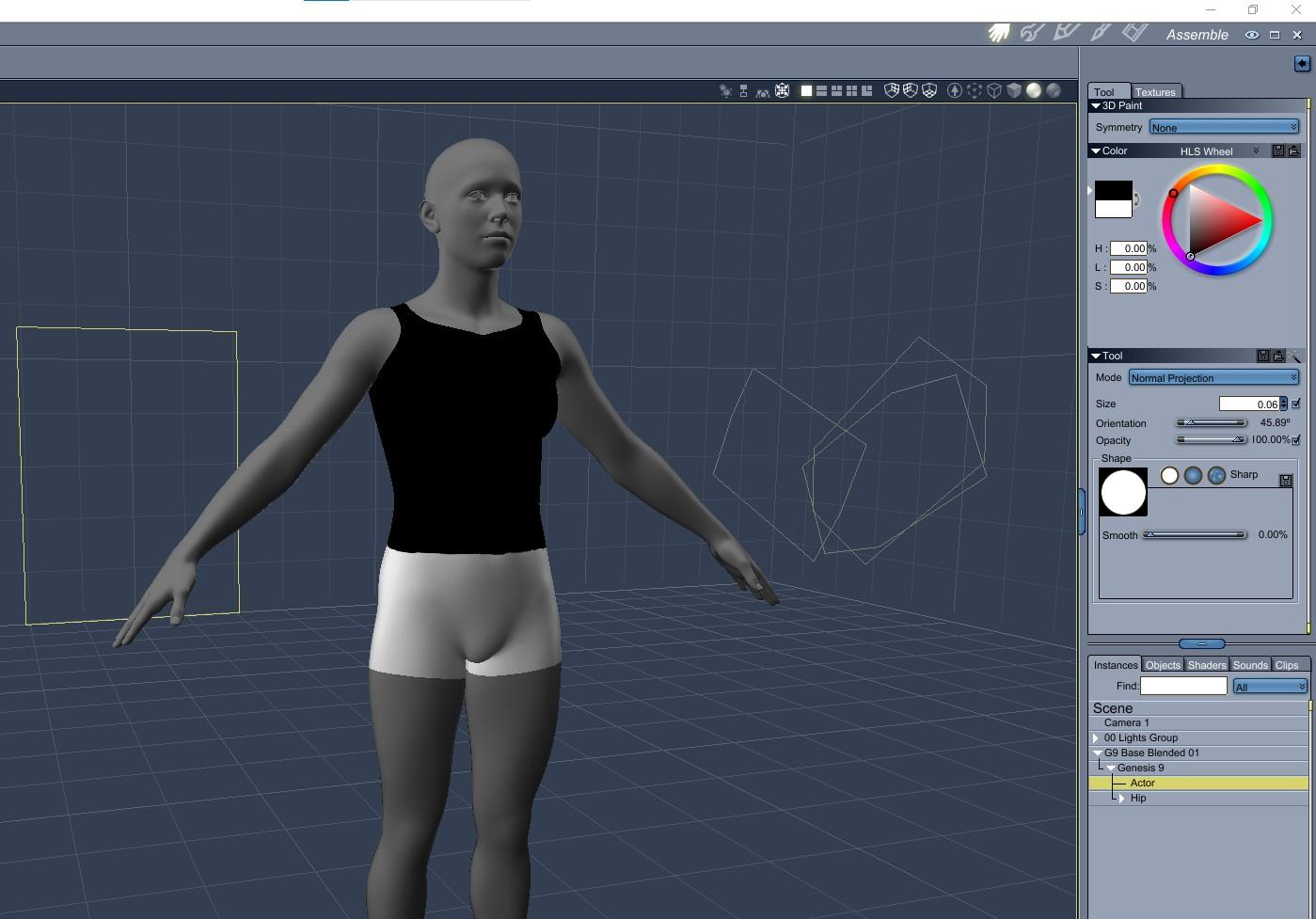Collapse the 3D Paint section
The height and width of the screenshot is (919, 1316).
[1096, 105]
